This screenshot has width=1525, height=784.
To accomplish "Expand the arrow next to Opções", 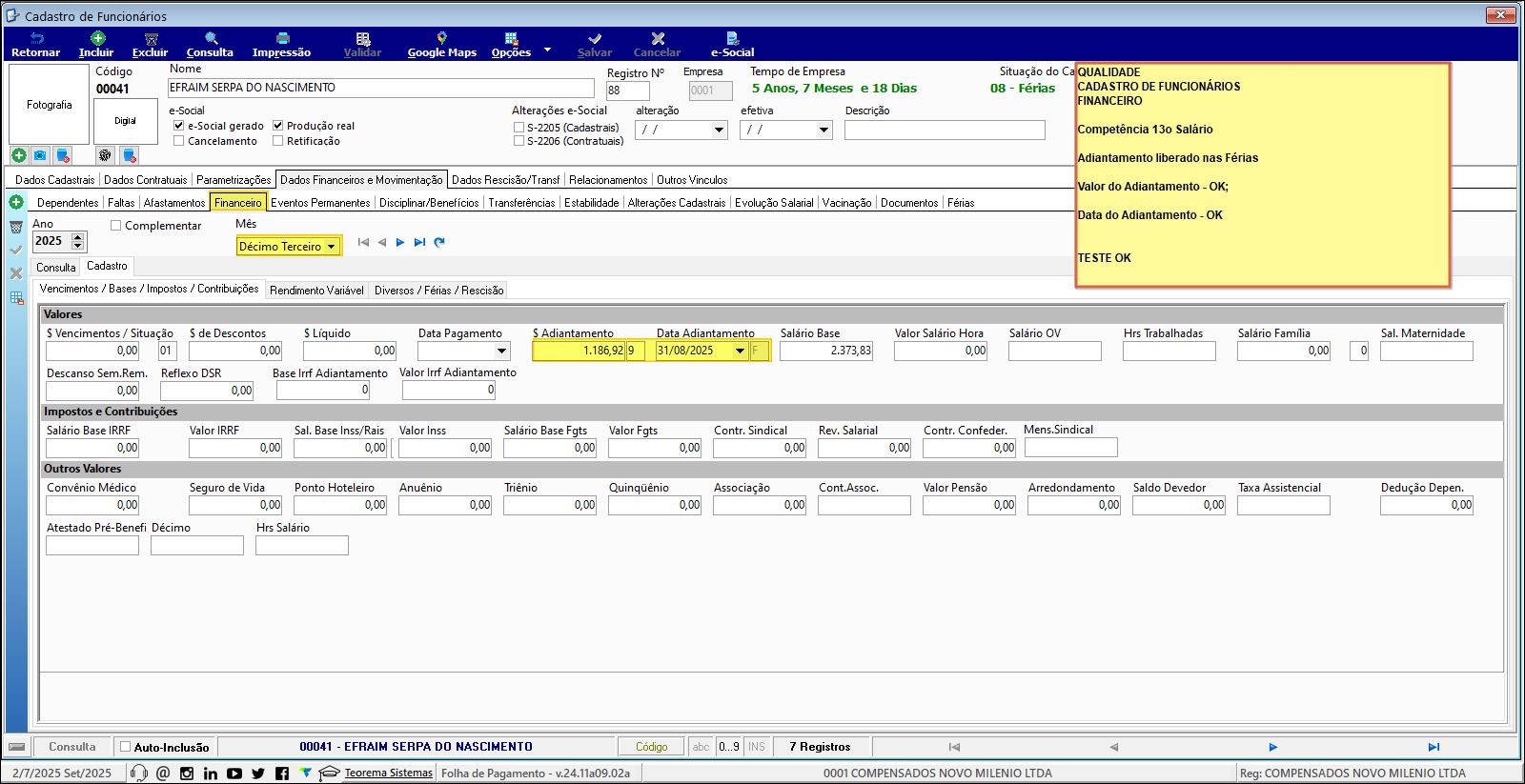I will (547, 49).
